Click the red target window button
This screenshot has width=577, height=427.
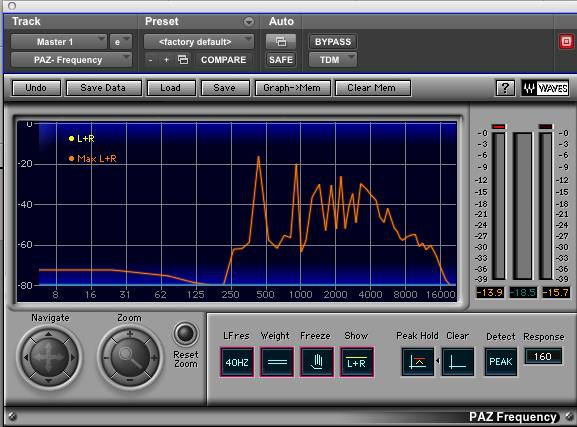[x=566, y=42]
